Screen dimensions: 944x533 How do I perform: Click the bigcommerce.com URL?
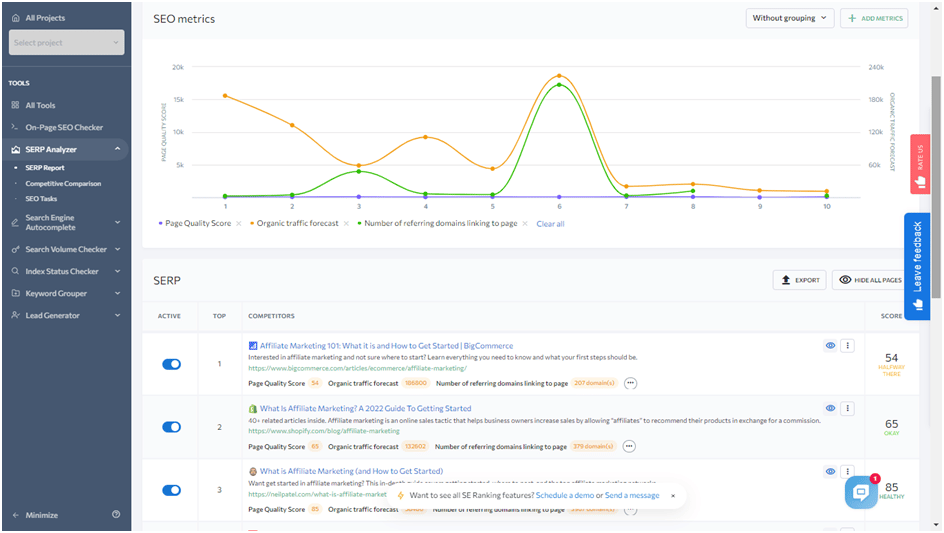point(357,368)
